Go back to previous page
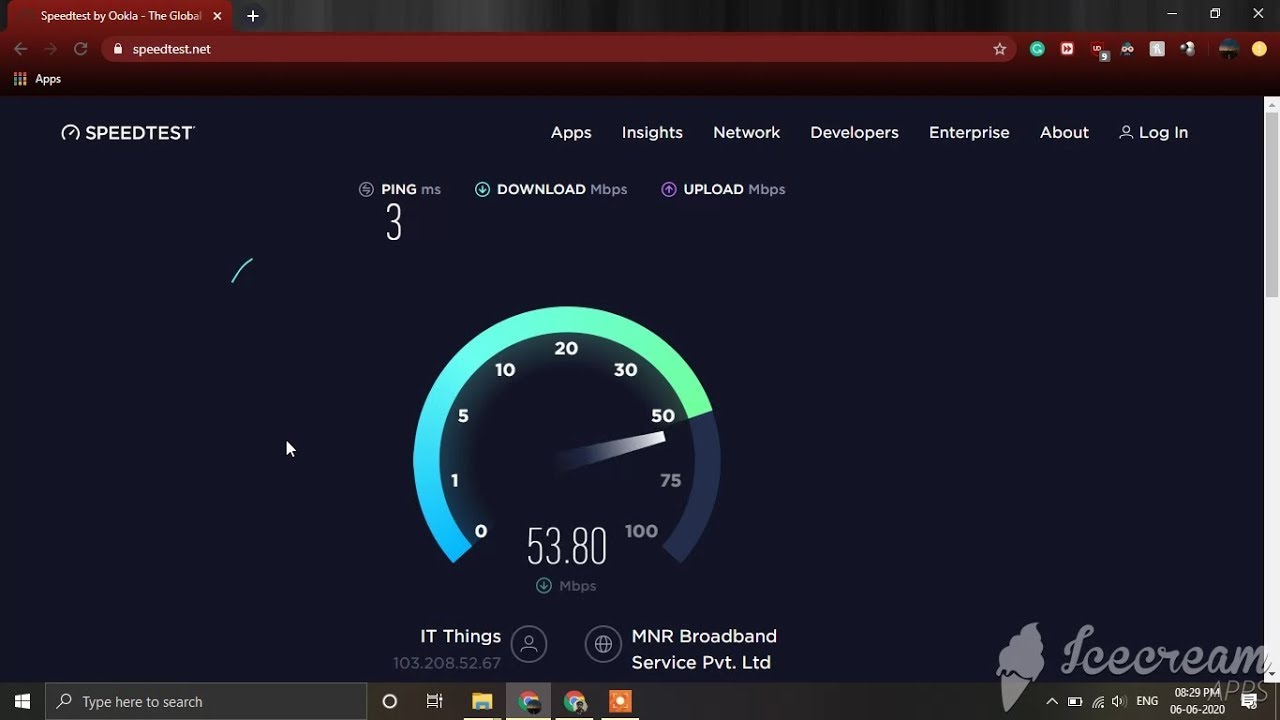Screen dimensions: 1280x720 (x=21, y=49)
